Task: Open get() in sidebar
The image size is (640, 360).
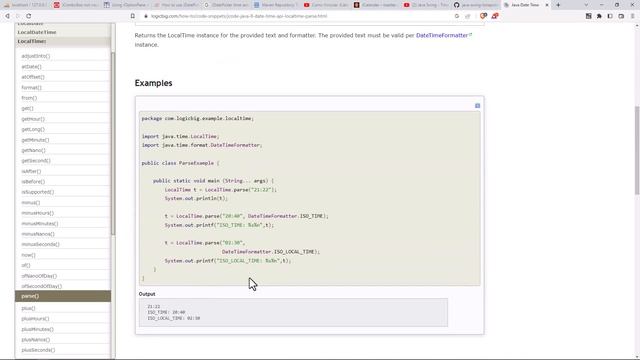Action: 27,108
